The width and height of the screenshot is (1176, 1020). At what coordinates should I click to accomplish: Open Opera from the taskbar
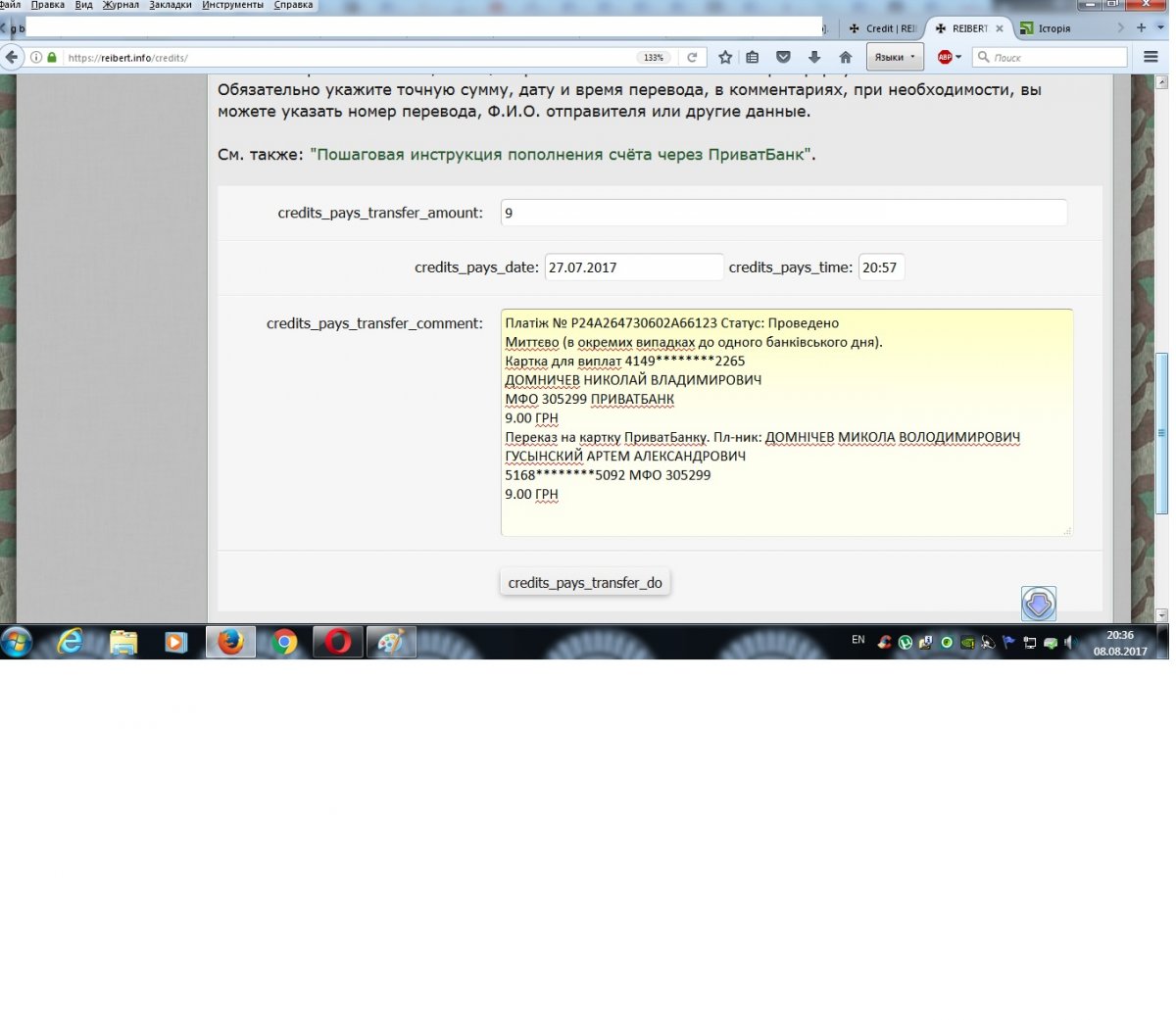[x=338, y=643]
